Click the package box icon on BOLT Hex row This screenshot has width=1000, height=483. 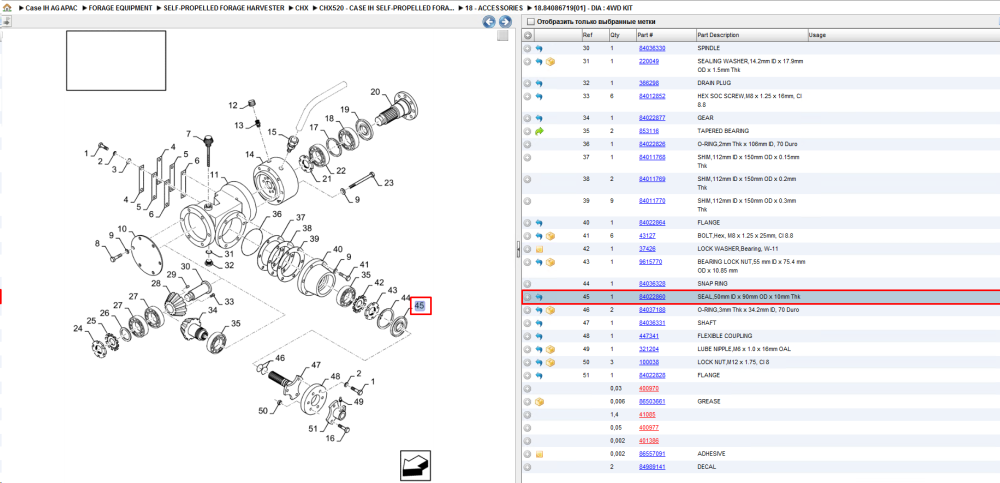coord(550,236)
